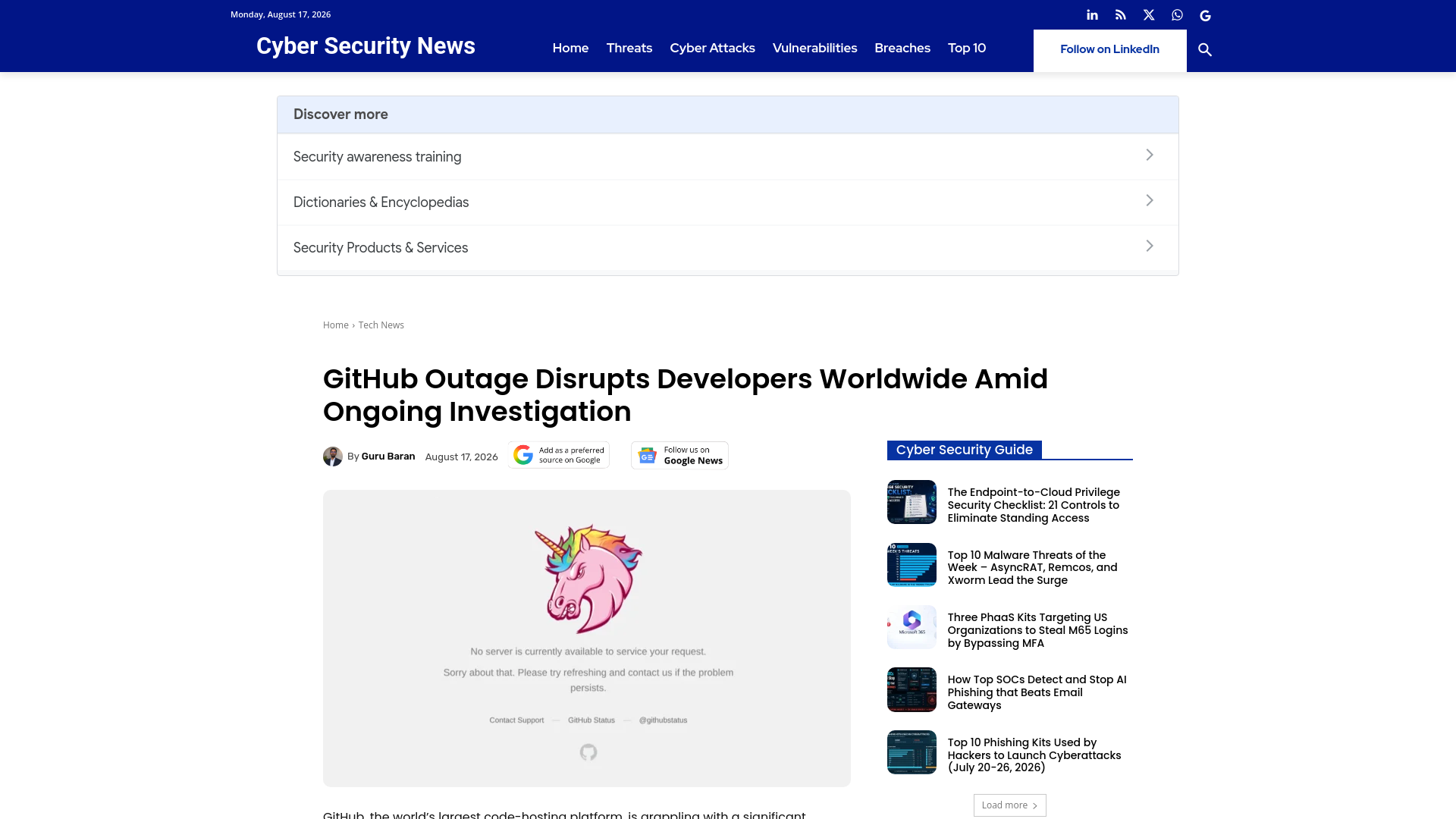Click the GitHub unicorn error image
Screen dimensions: 1456x819
(x=587, y=639)
